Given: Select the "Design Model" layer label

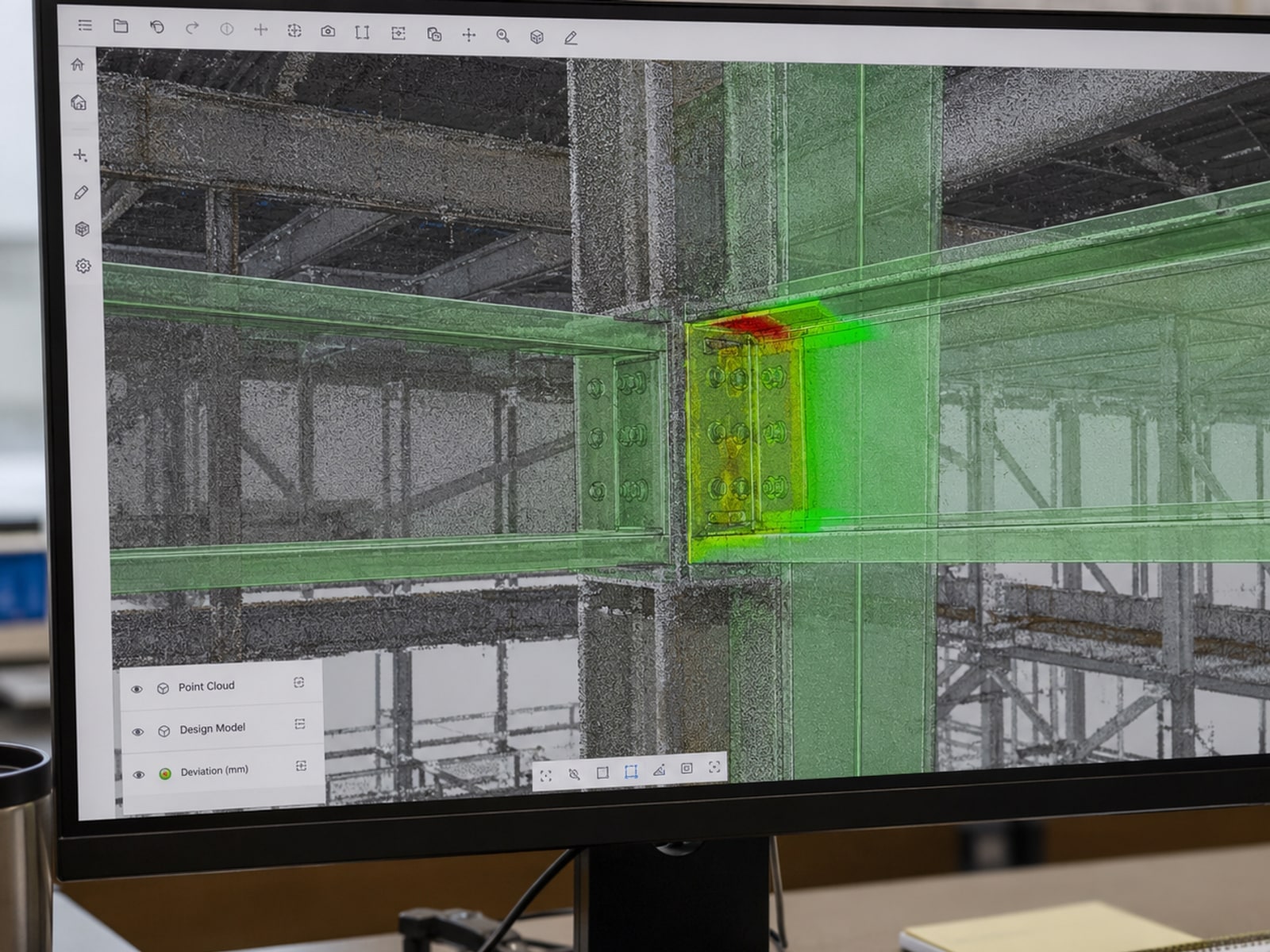Looking at the screenshot, I should 212,728.
